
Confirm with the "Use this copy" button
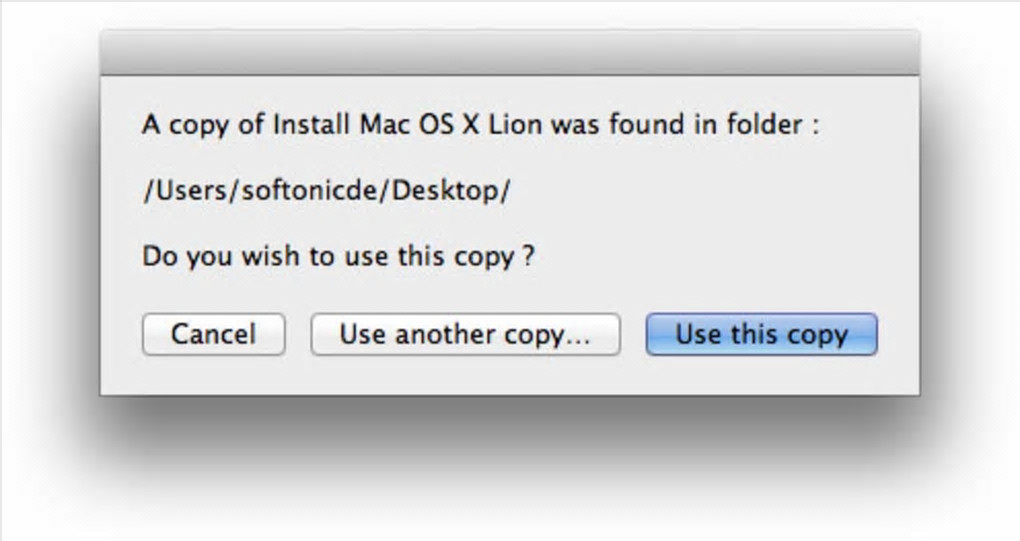[761, 334]
